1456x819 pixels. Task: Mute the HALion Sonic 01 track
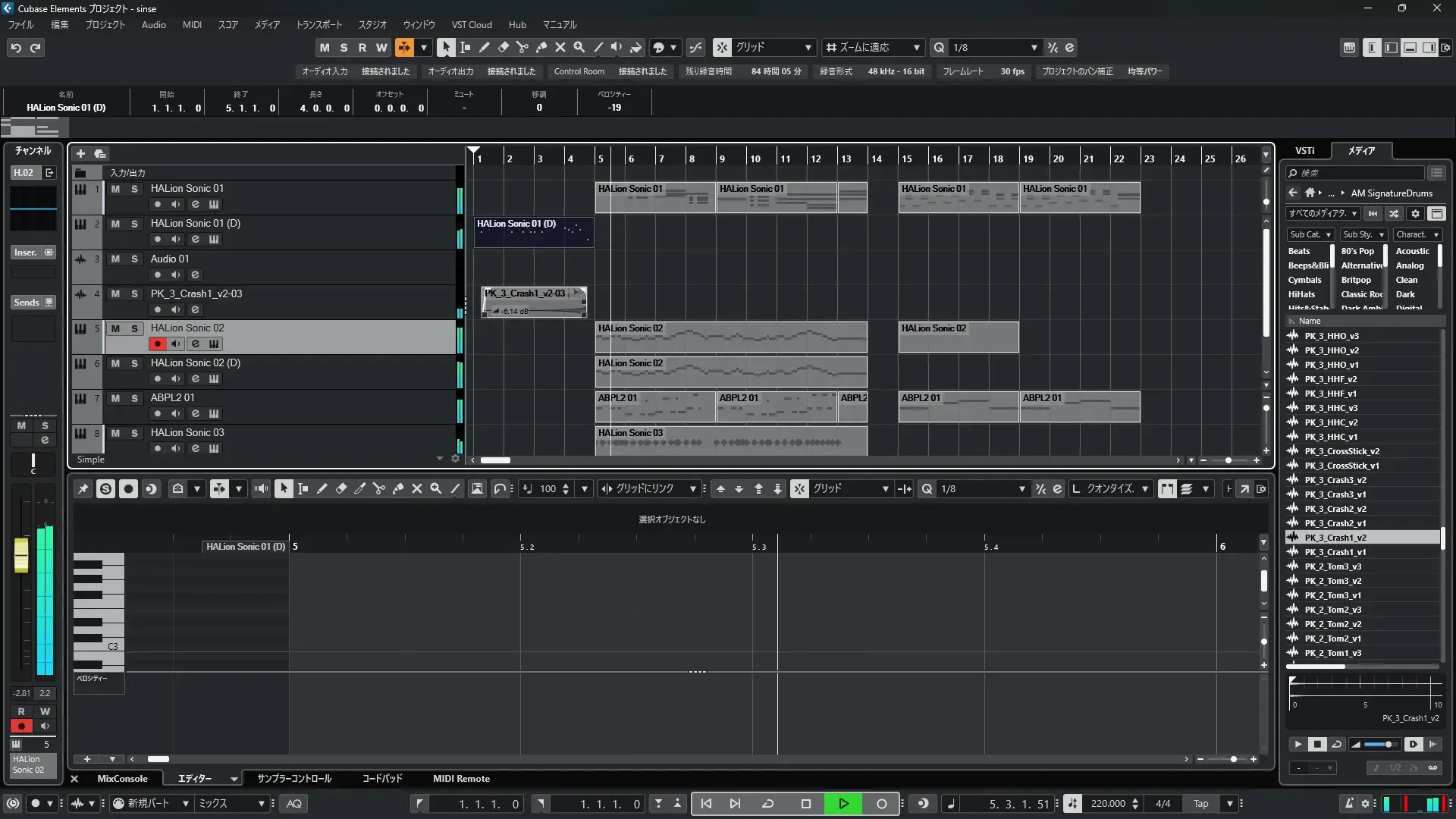(x=115, y=189)
